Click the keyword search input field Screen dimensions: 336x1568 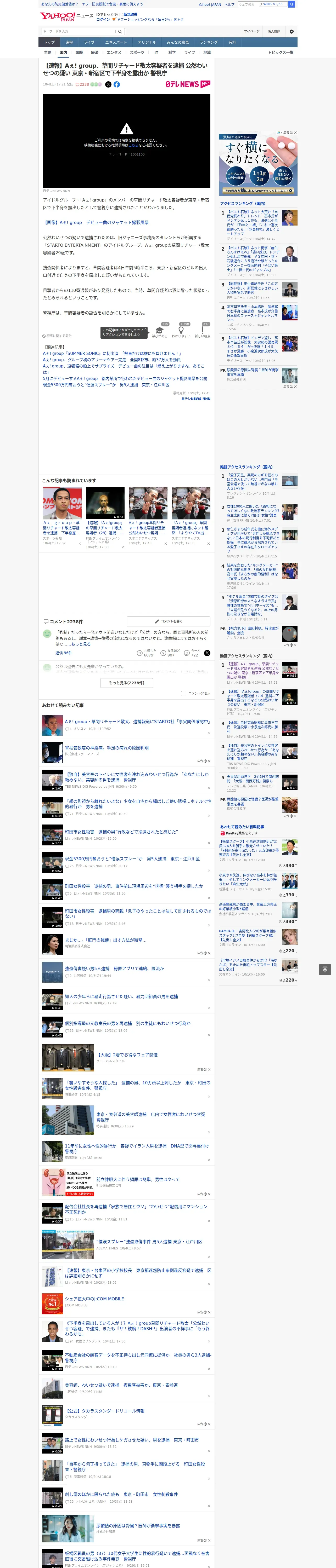pos(78,32)
